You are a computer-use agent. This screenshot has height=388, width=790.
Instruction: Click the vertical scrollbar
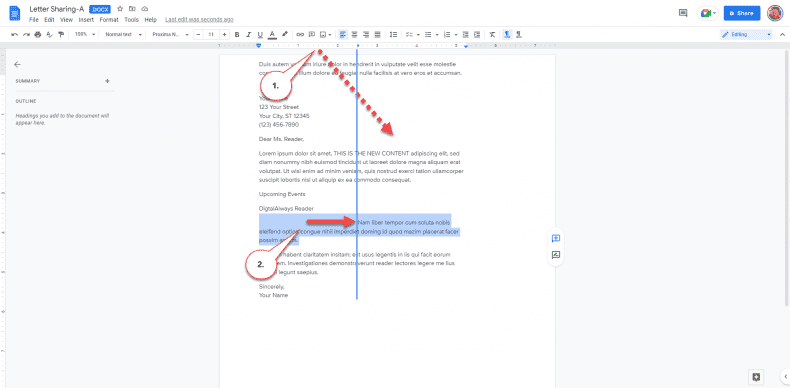787,177
